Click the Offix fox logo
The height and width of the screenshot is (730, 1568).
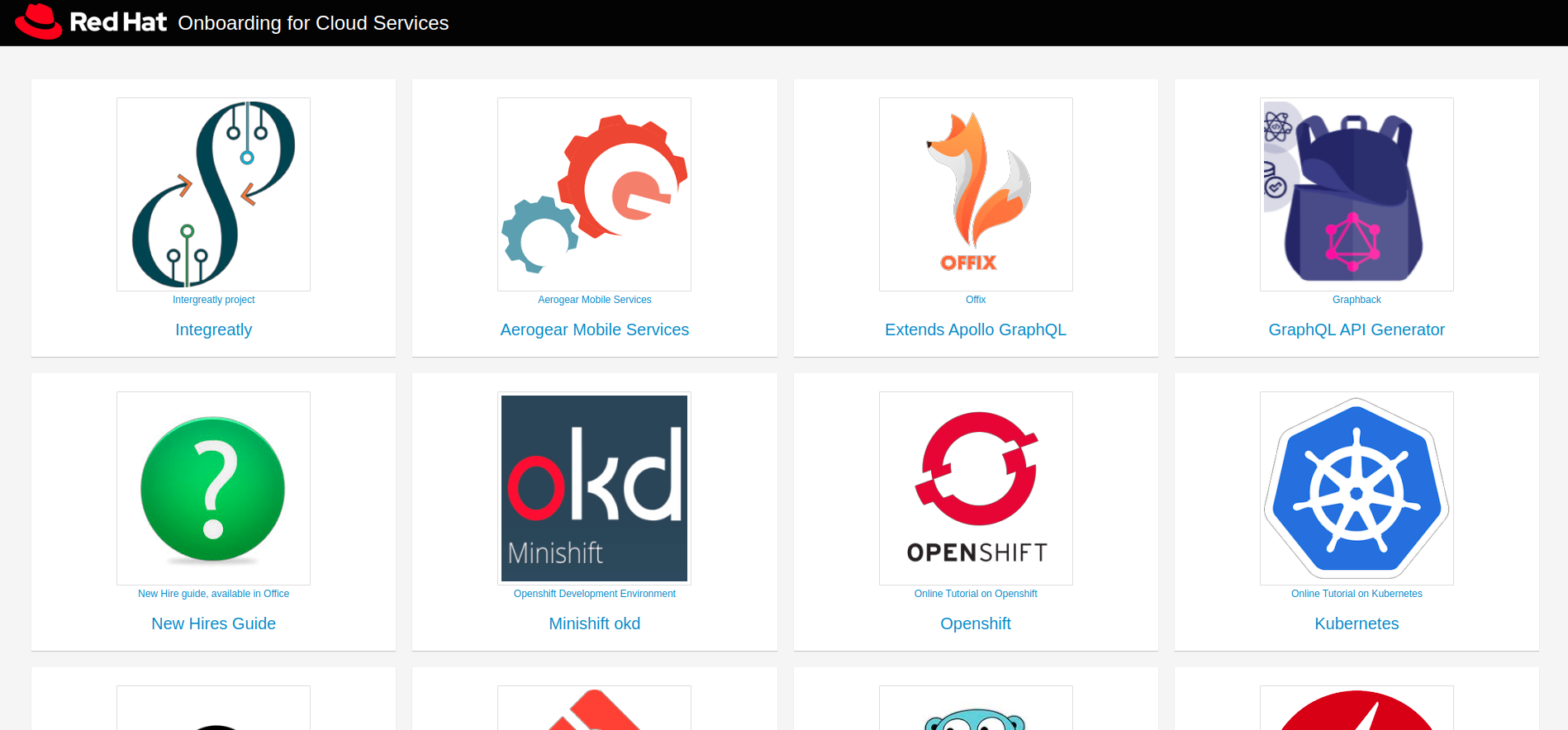pos(976,194)
